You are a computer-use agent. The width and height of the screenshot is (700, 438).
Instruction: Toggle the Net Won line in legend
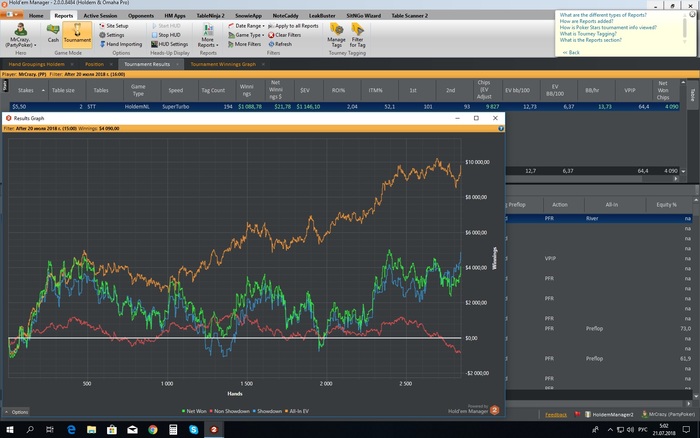(x=193, y=411)
